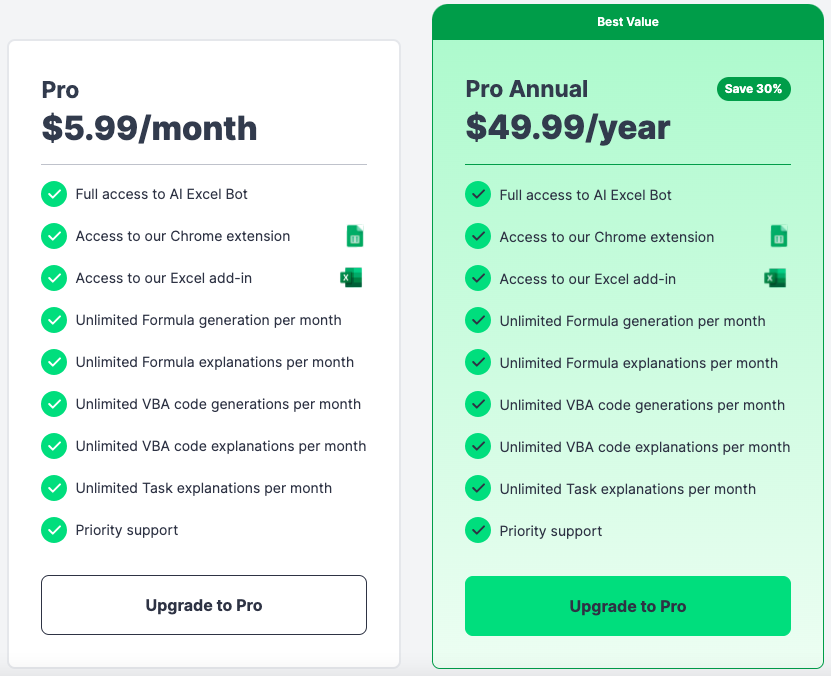This screenshot has height=676, width=831.
Task: Click the Excel icon in Pro Annual plan
Action: [x=775, y=278]
